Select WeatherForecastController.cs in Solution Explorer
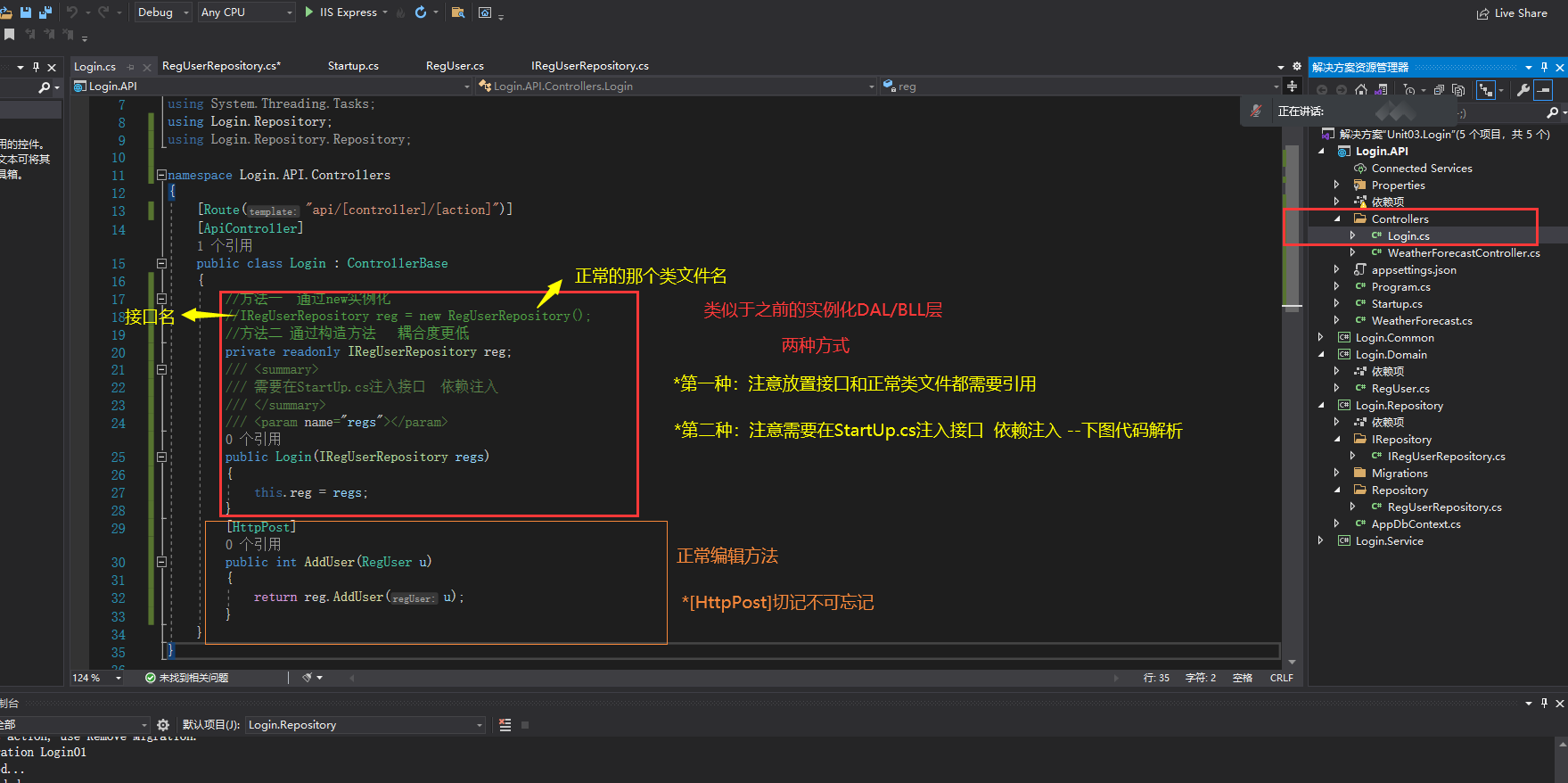1568x783 pixels. 1463,253
